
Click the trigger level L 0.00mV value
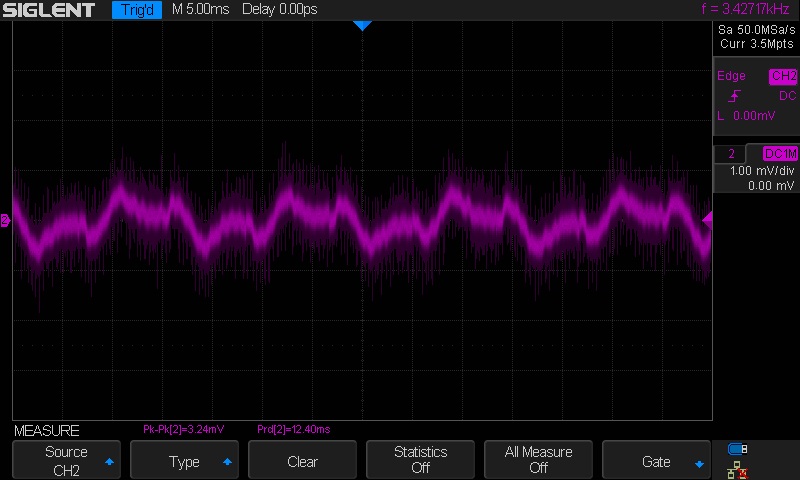click(746, 116)
